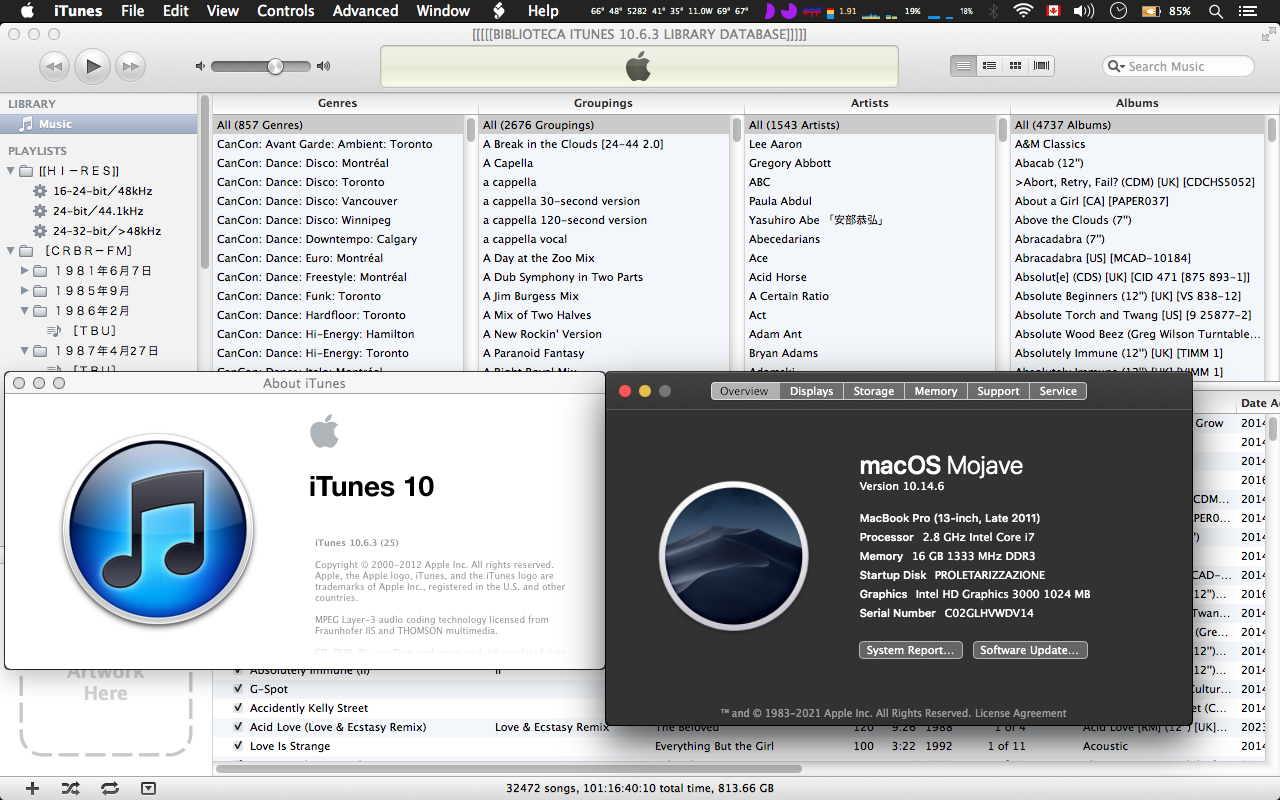1280x800 pixels.
Task: Set the iTunes volume slider position
Action: click(275, 66)
